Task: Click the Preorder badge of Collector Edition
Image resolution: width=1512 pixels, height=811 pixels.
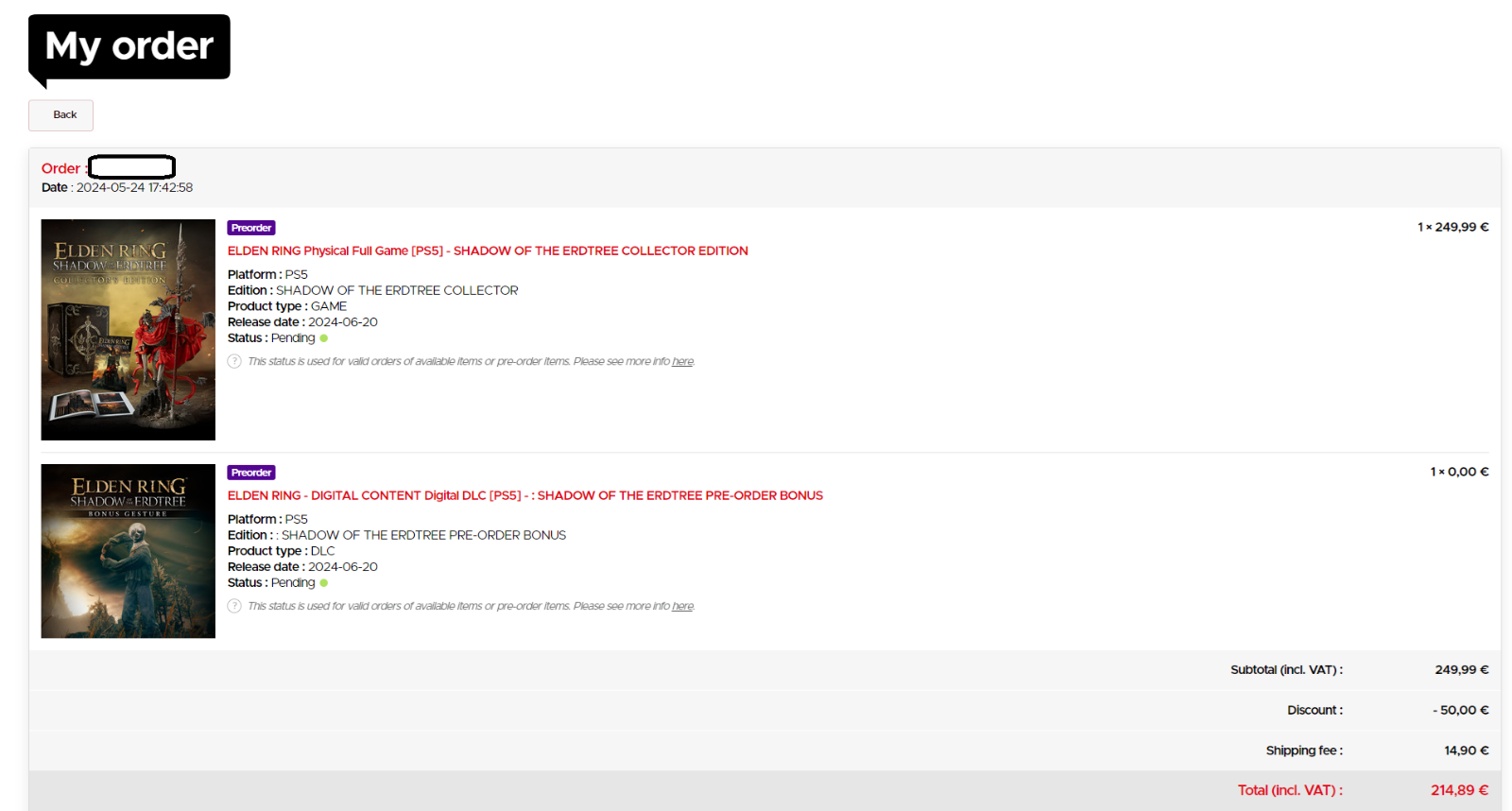Action: coord(251,228)
